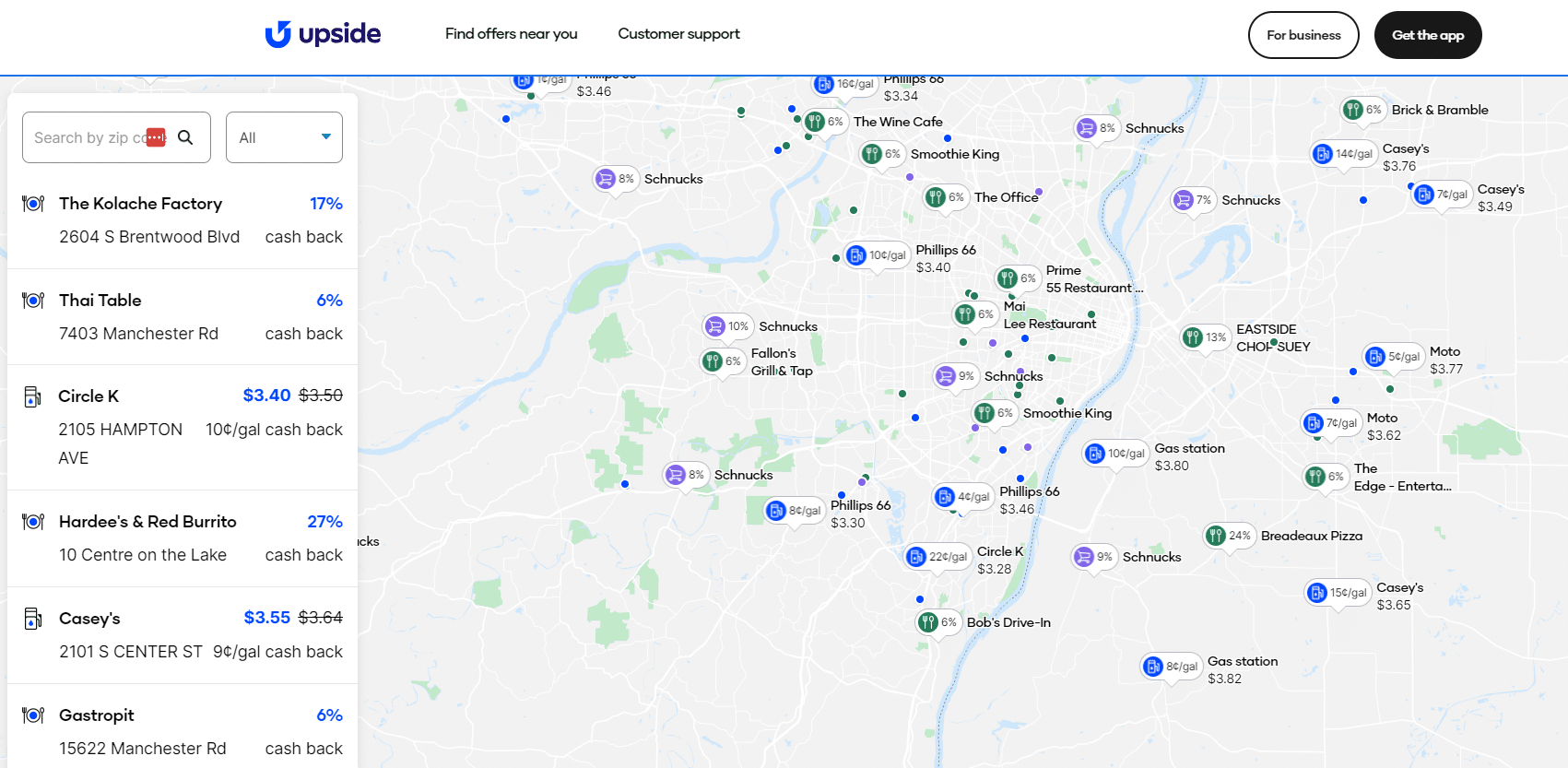Open Customer support page
This screenshot has height=768, width=1568.
pos(678,34)
